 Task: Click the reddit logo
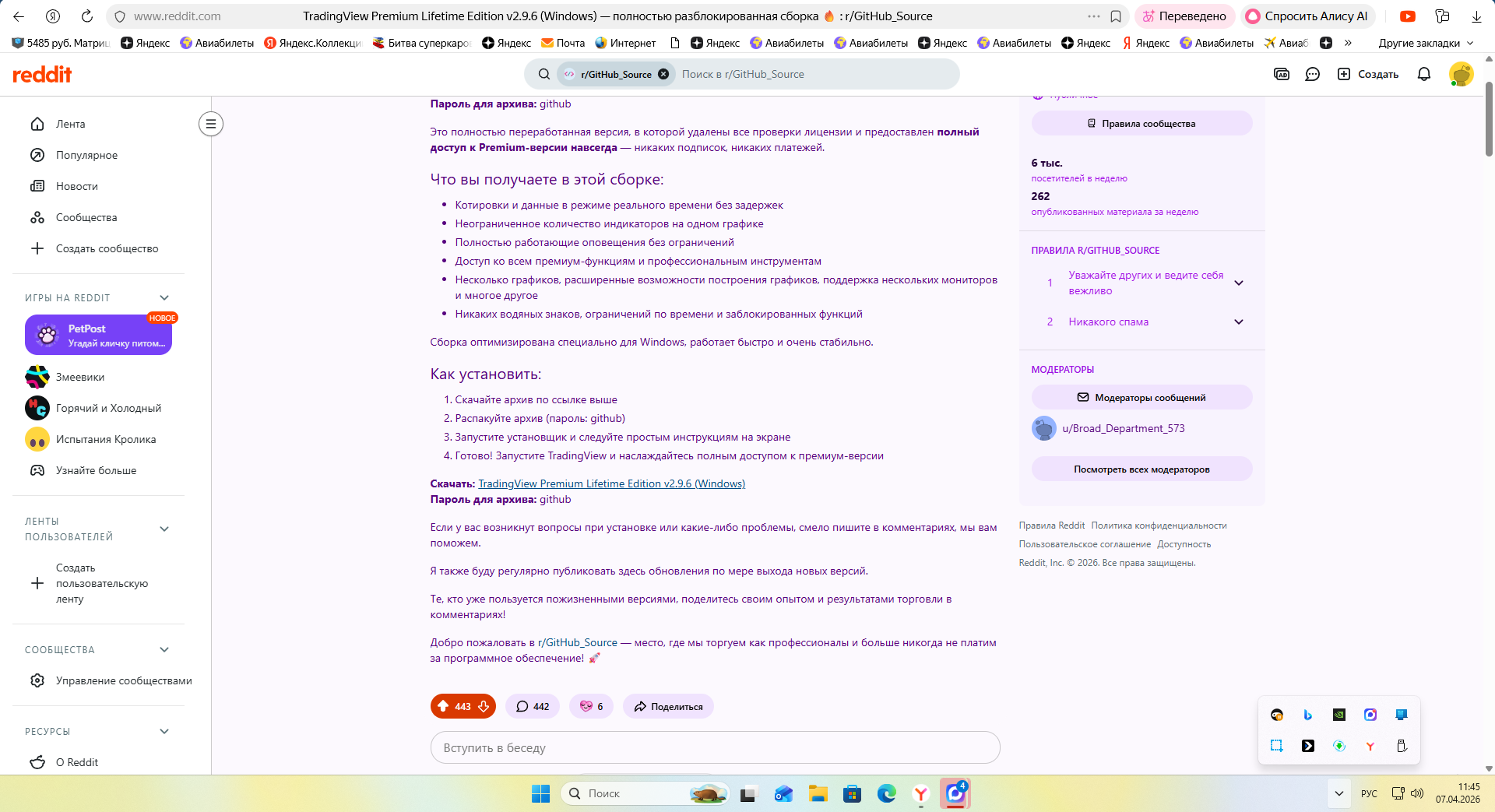pyautogui.click(x=42, y=74)
